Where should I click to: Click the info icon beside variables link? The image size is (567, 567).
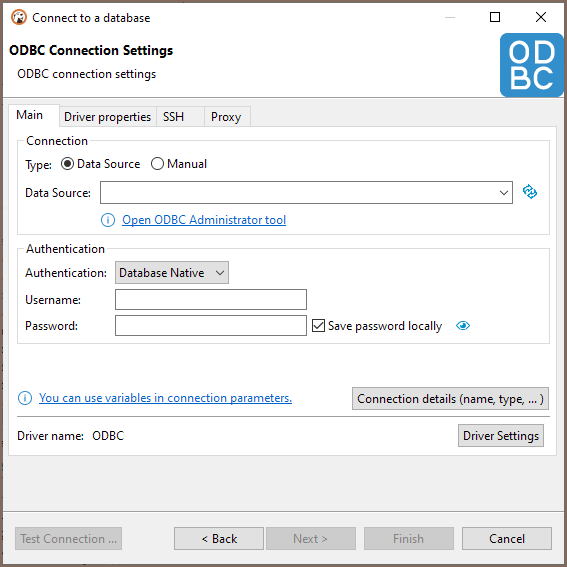point(25,398)
